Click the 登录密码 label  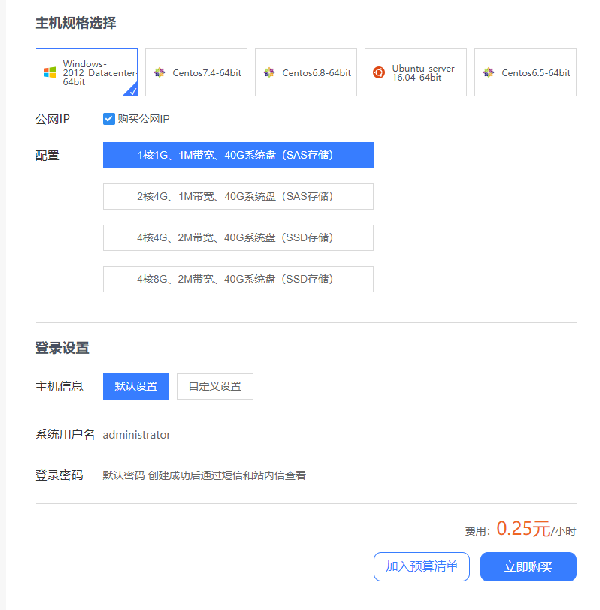click(x=59, y=475)
